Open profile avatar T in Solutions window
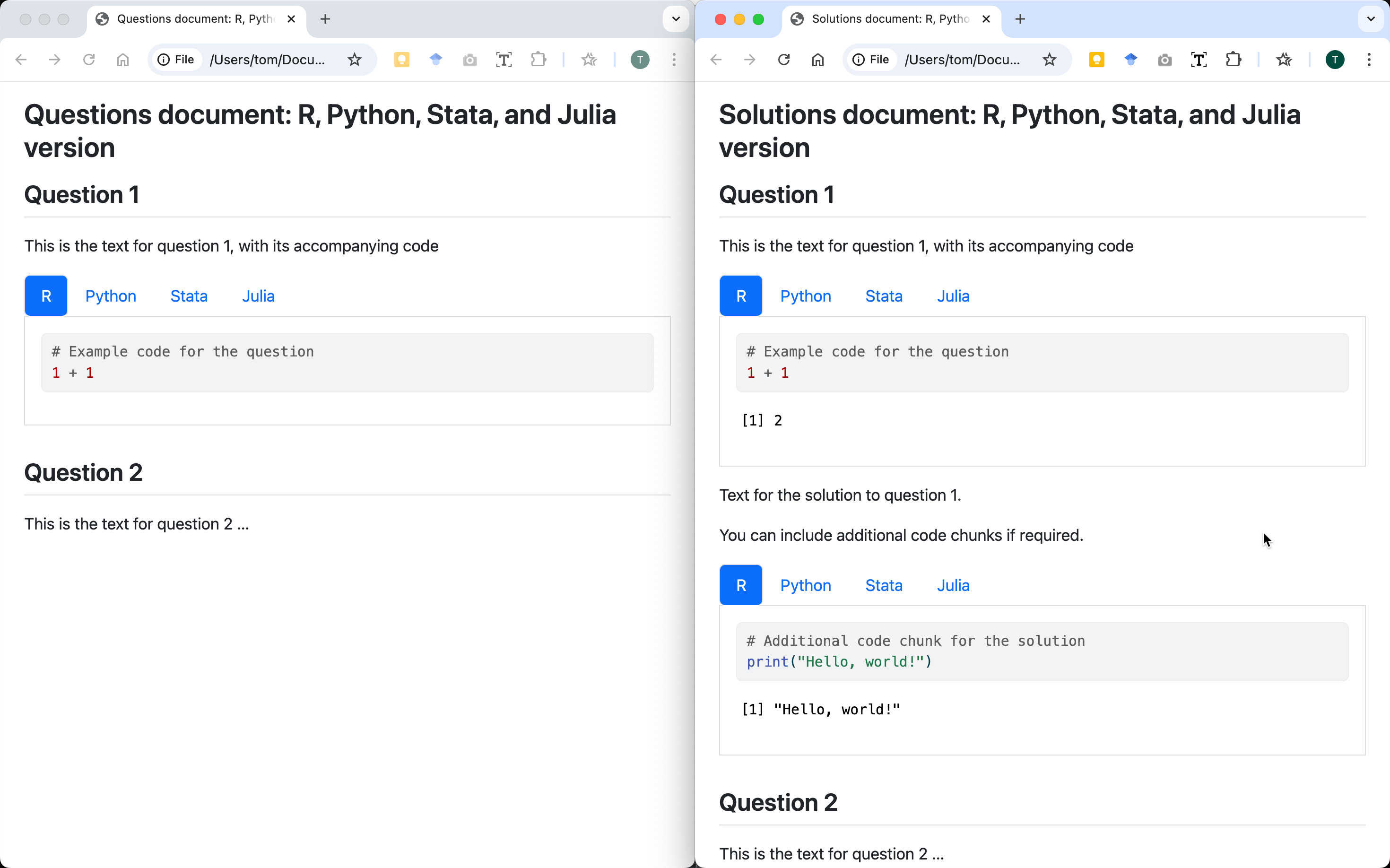Screen dimensions: 1390x868 pyautogui.click(x=1334, y=60)
